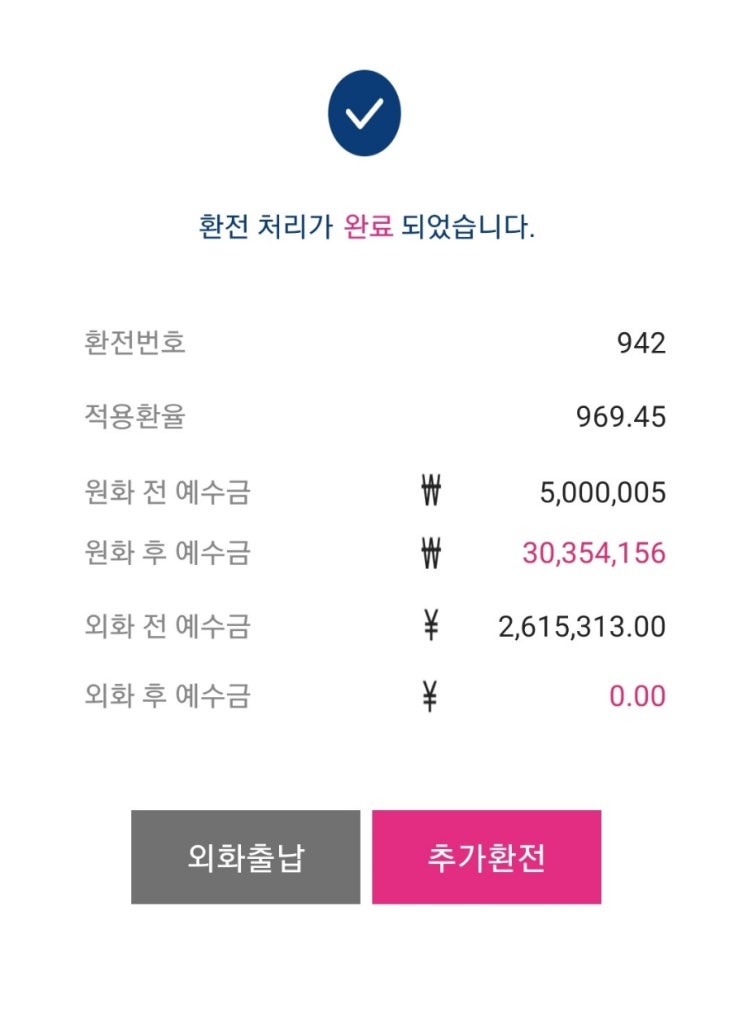
Task: Tap the pink 추가환전 button
Action: (487, 857)
